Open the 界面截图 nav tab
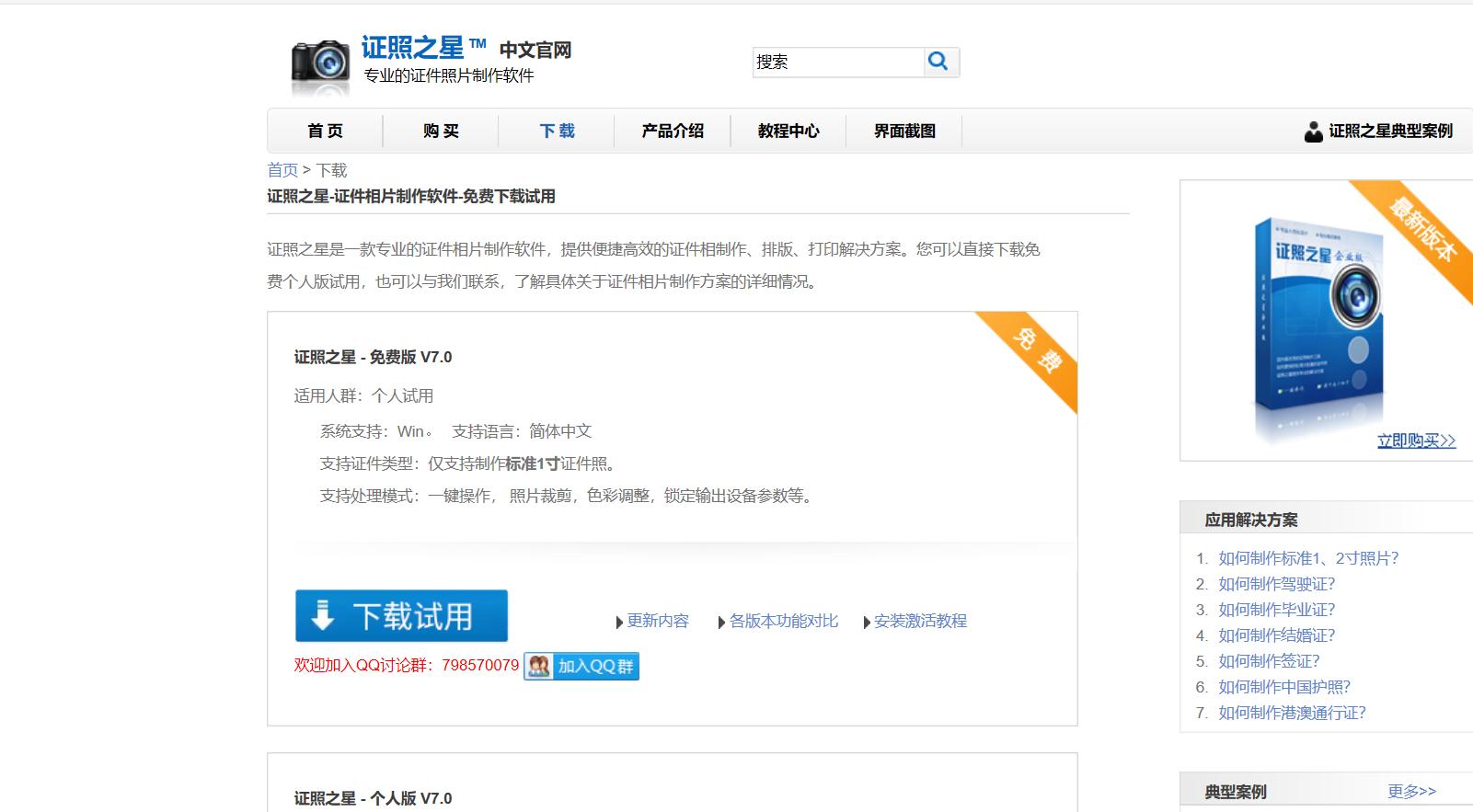This screenshot has width=1473, height=812. click(x=904, y=131)
